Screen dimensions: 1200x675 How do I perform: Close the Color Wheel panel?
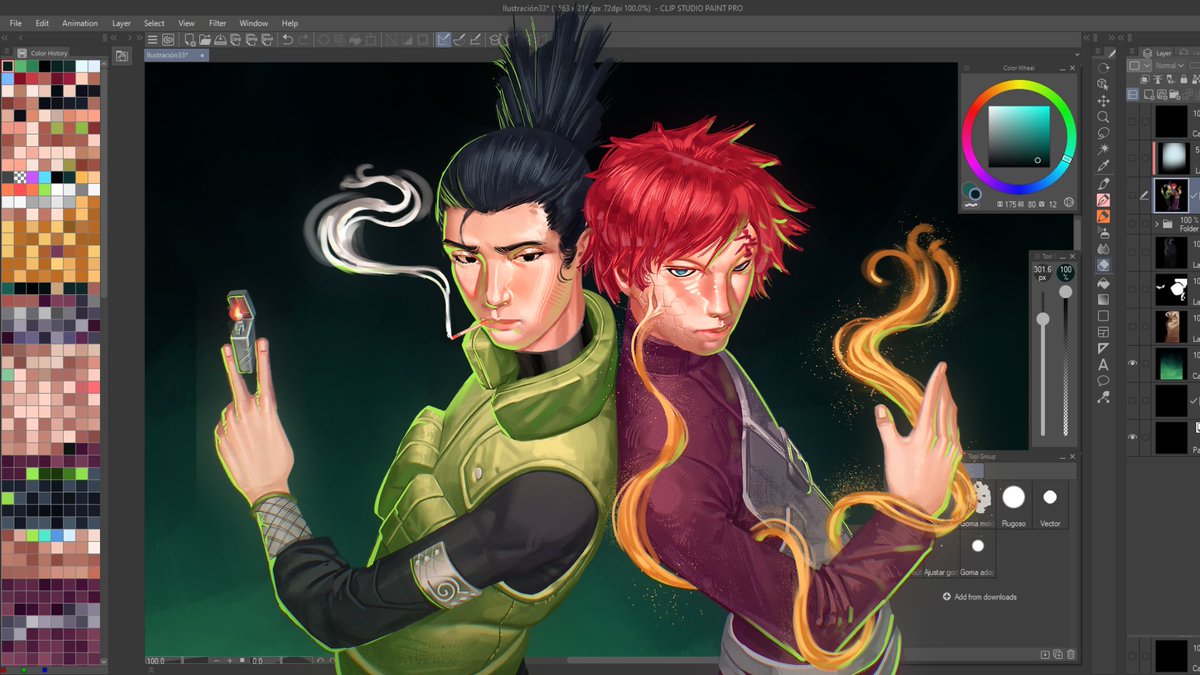coord(1072,68)
